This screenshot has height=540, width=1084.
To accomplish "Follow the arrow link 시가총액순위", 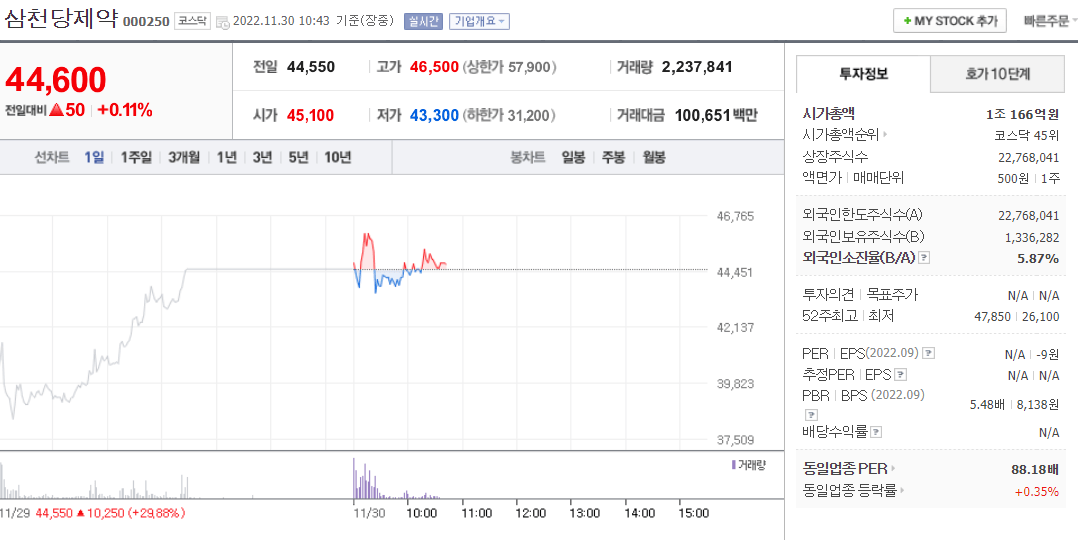I will tap(845, 136).
